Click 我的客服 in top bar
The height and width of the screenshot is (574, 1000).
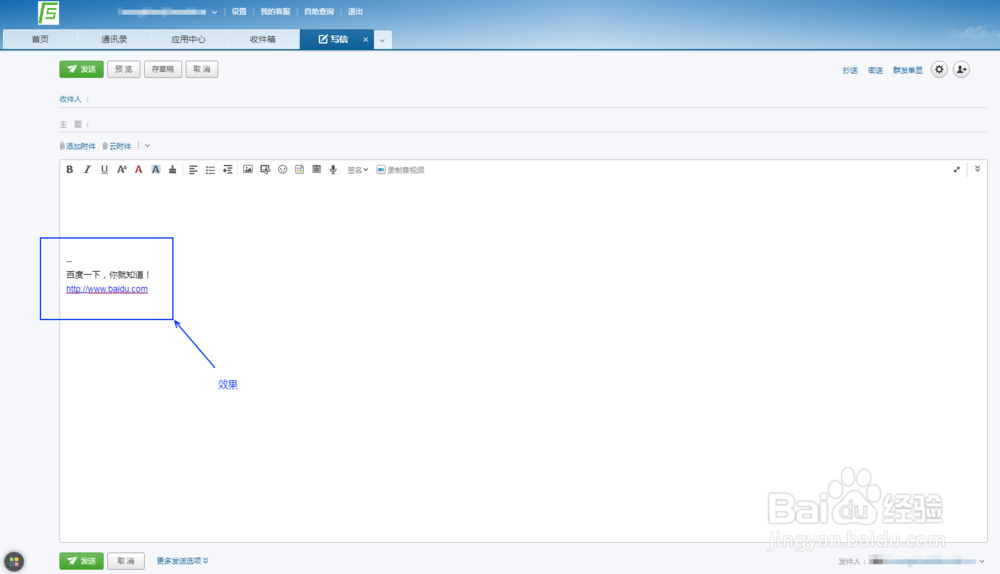pos(275,11)
